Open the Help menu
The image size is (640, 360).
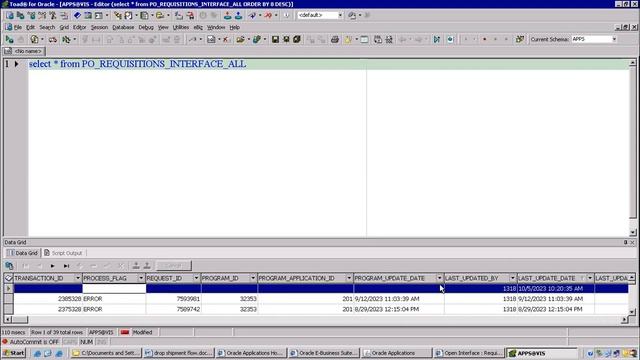click(234, 27)
